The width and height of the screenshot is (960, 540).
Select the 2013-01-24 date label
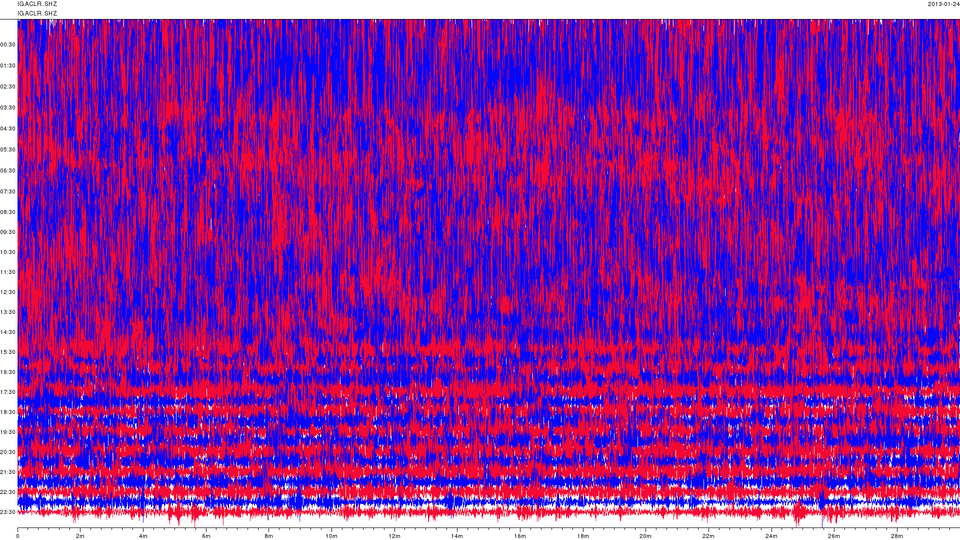pyautogui.click(x=943, y=4)
